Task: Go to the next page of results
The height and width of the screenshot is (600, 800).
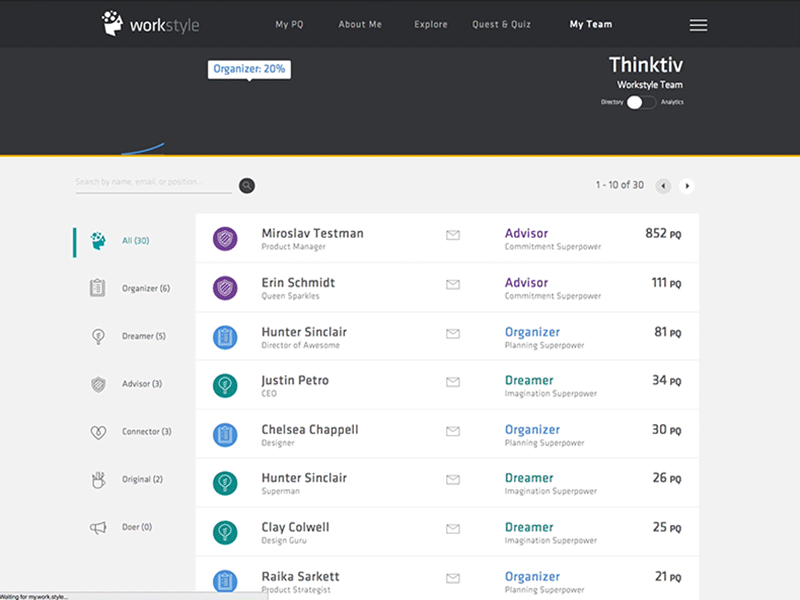Action: click(687, 186)
